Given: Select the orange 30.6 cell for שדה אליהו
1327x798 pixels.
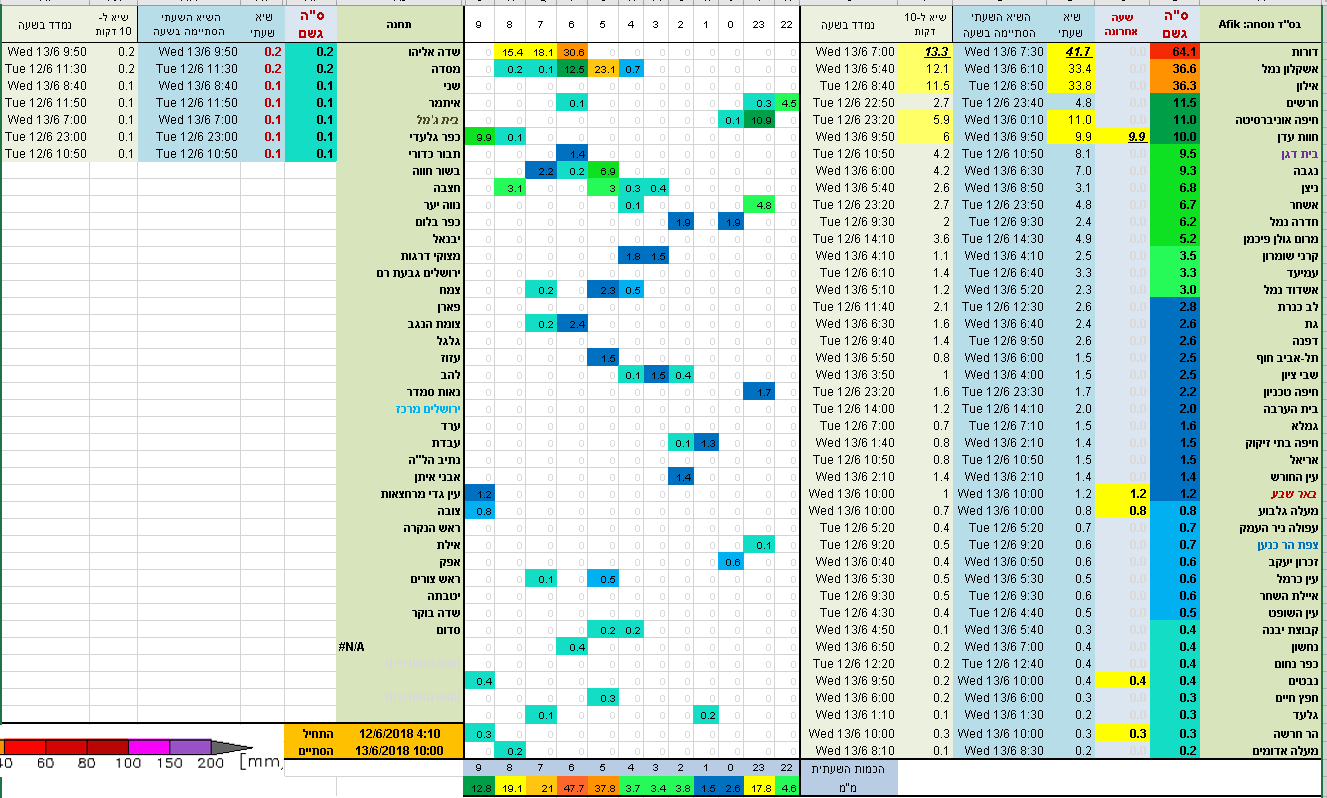Looking at the screenshot, I should click(574, 52).
